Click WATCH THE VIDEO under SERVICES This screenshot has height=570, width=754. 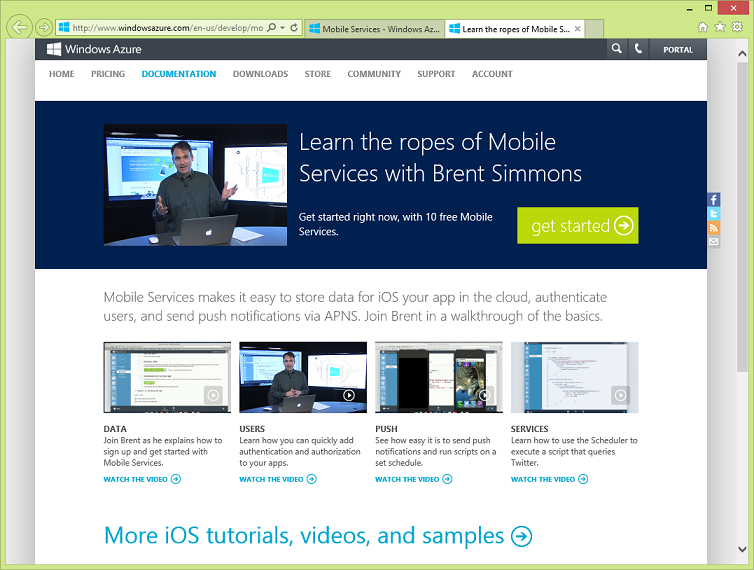click(x=549, y=479)
